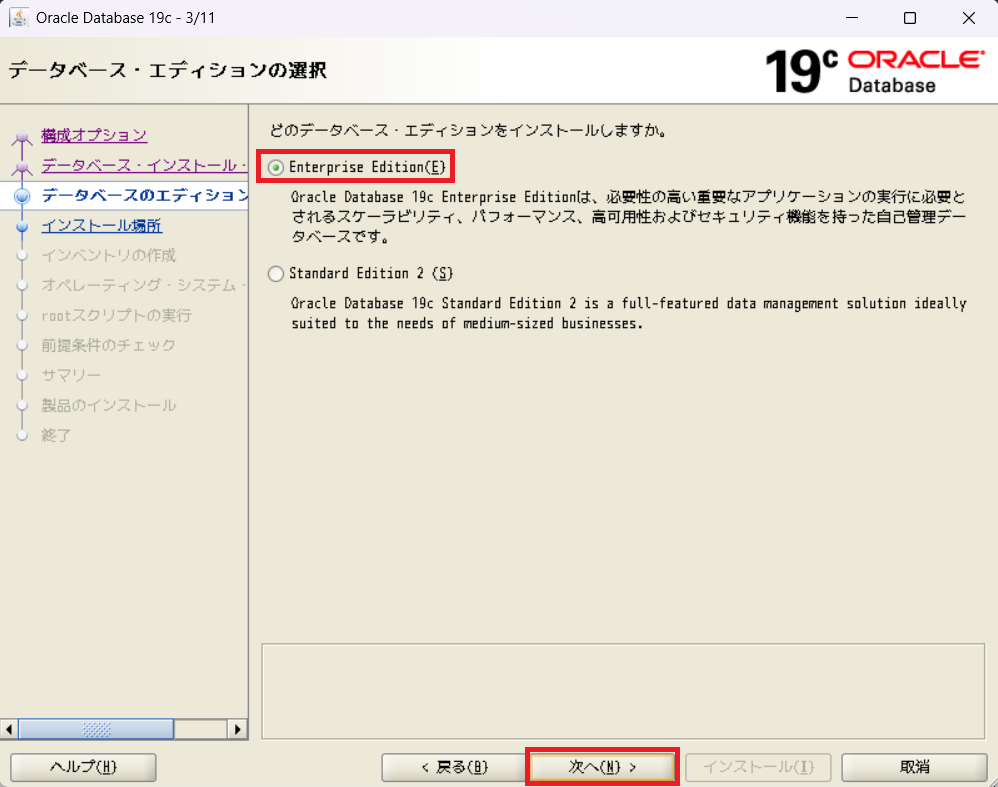The width and height of the screenshot is (998, 787).
Task: Click the sidebar scrollbar left arrow
Action: pos(10,729)
